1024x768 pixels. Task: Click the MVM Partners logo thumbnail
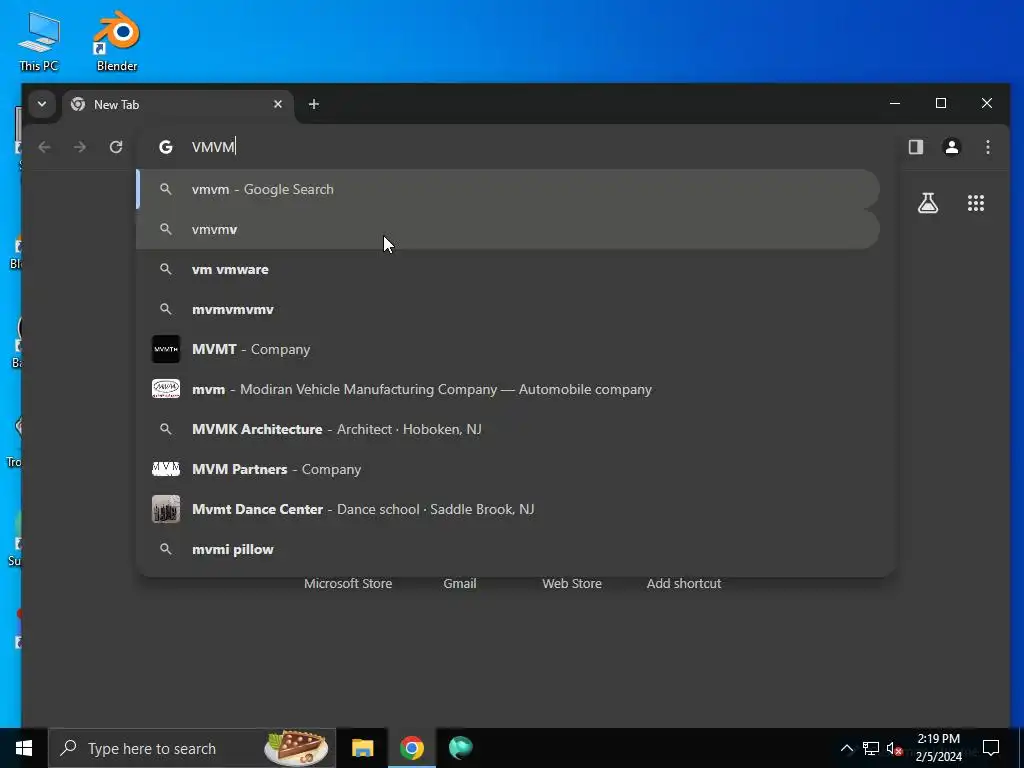(166, 469)
